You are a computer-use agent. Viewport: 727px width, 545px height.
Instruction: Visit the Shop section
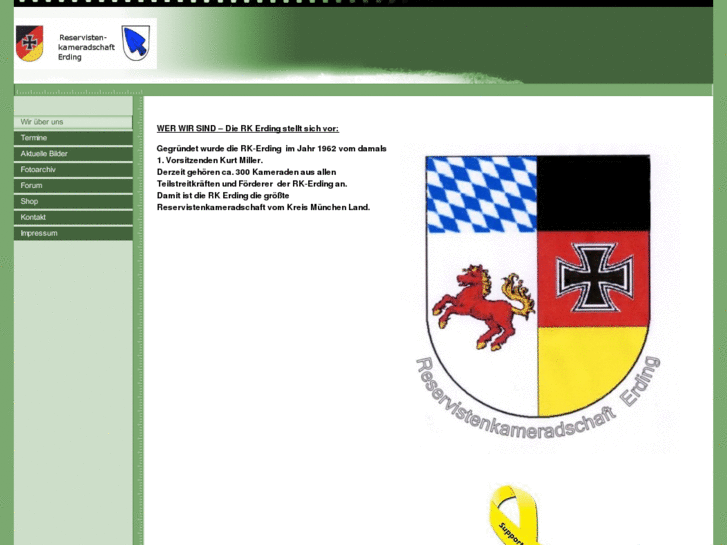[x=73, y=201]
